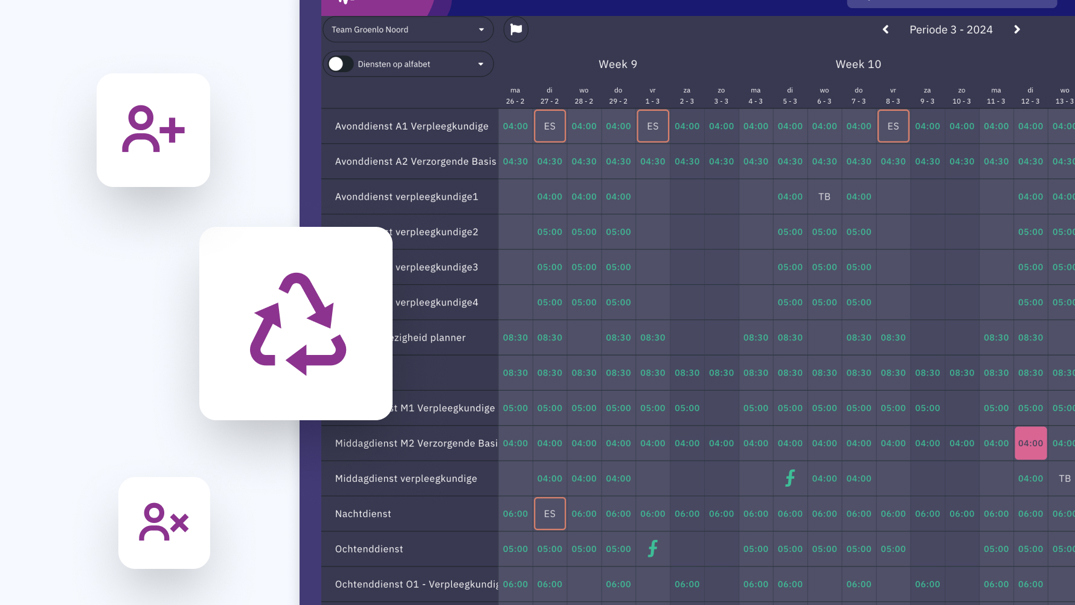The image size is (1075, 605).
Task: Click the Periode 3 - 2024 label
Action: coord(950,30)
